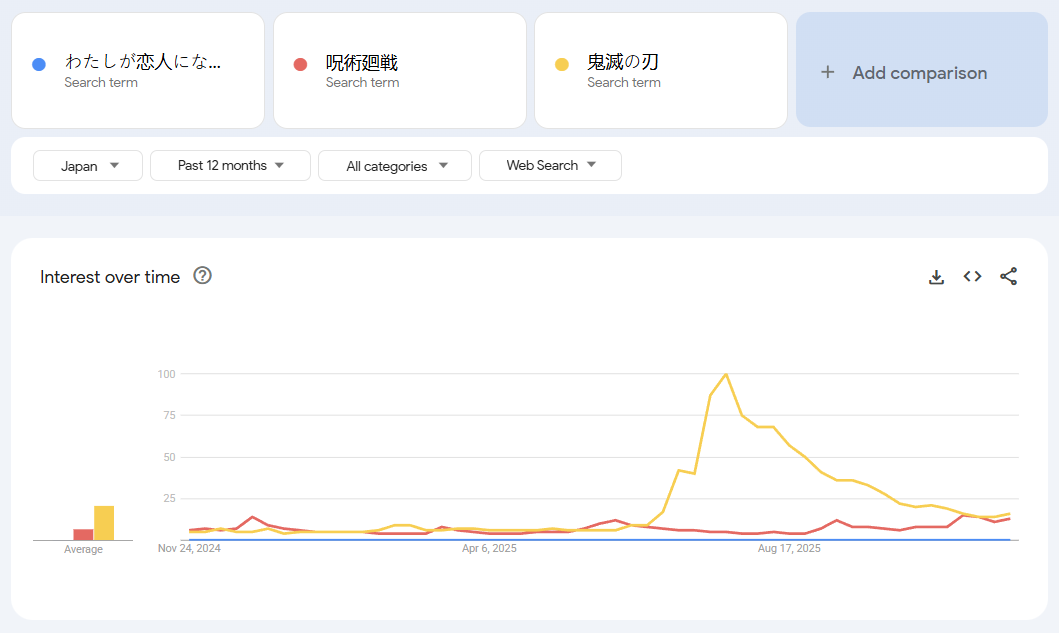Click the Apr 6, 2025 axis label

tap(489, 548)
